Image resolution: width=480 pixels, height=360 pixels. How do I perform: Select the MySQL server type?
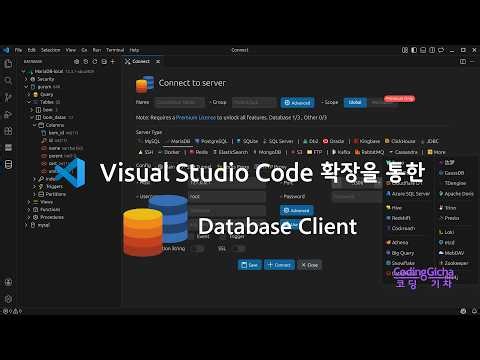point(149,141)
